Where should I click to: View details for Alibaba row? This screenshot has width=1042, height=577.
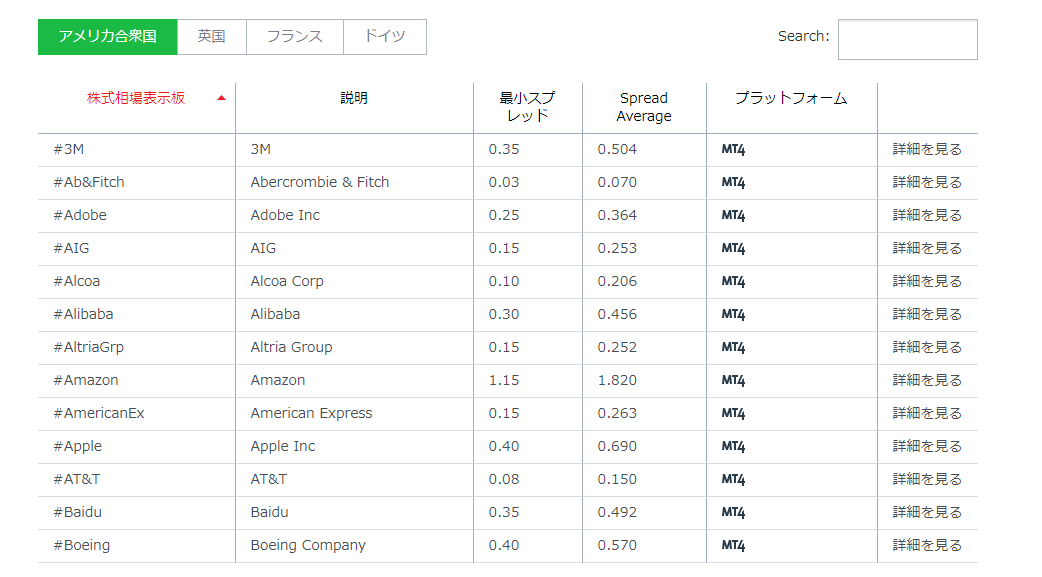pyautogui.click(x=927, y=314)
